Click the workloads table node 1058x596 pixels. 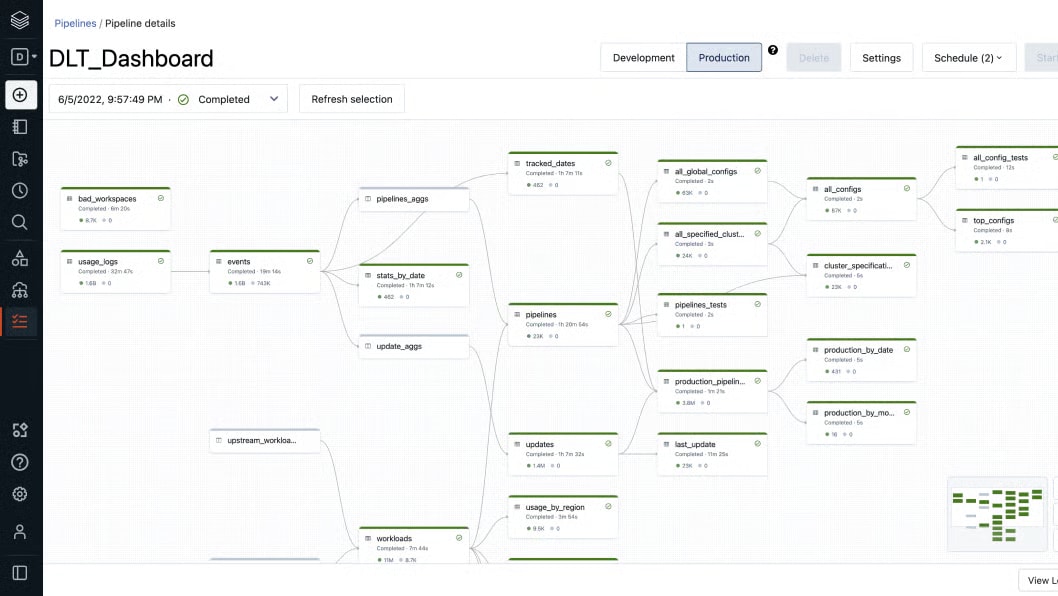tap(414, 545)
